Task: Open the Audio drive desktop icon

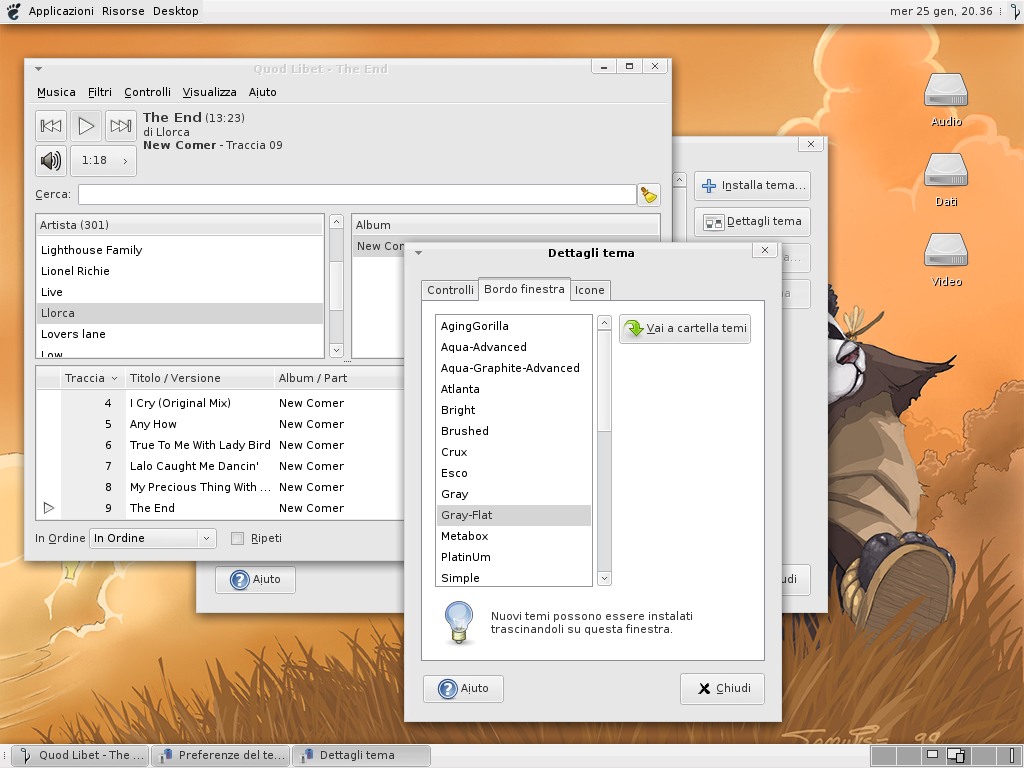Action: pyautogui.click(x=946, y=99)
